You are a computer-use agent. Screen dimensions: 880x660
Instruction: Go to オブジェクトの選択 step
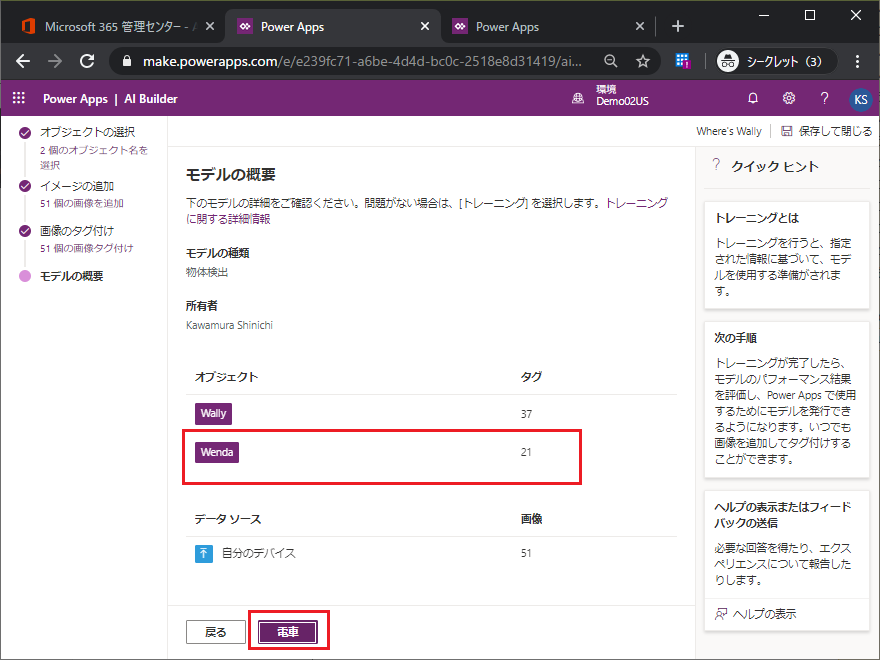(x=88, y=132)
